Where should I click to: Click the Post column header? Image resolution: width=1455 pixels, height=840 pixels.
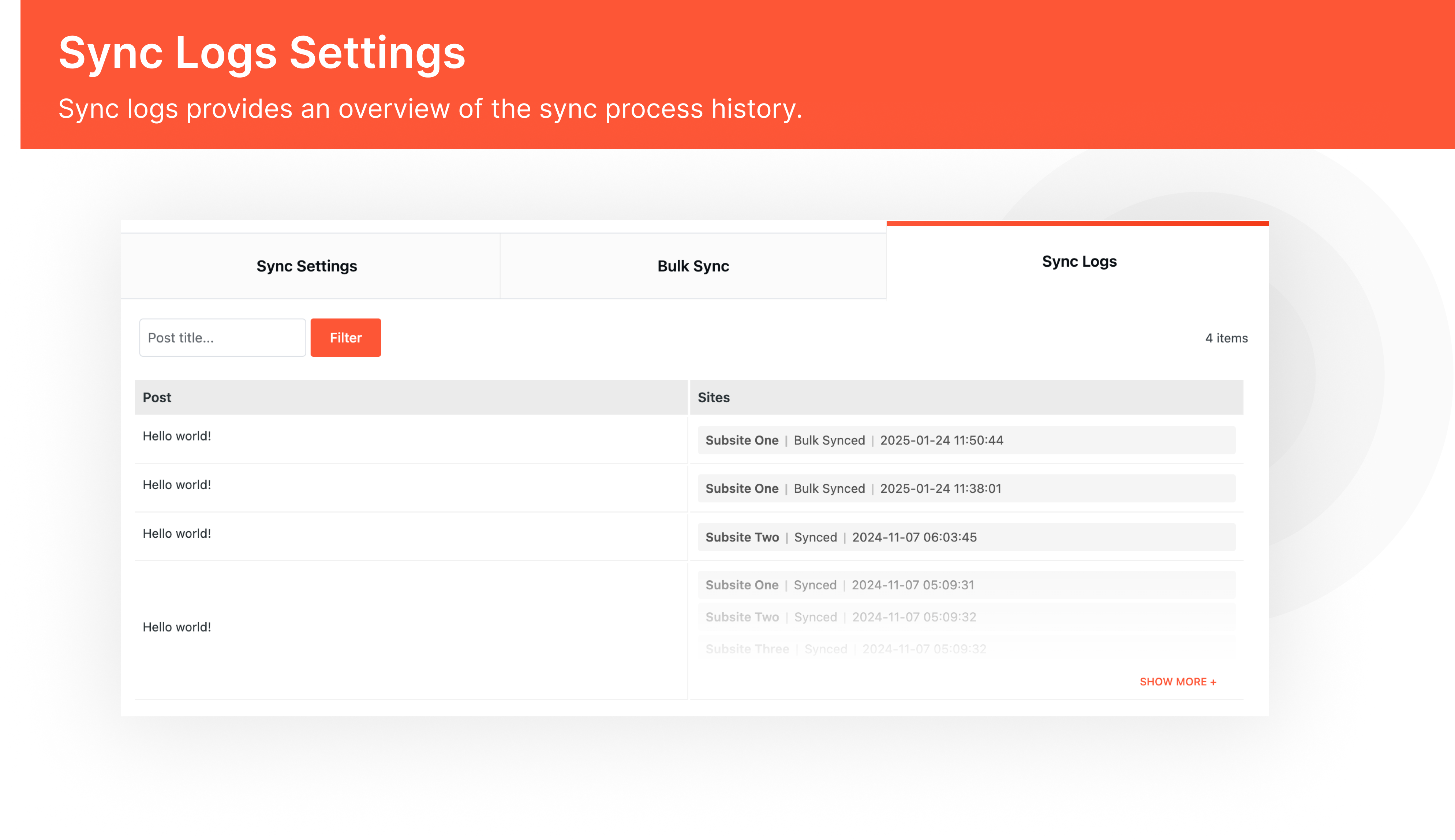pyautogui.click(x=156, y=397)
